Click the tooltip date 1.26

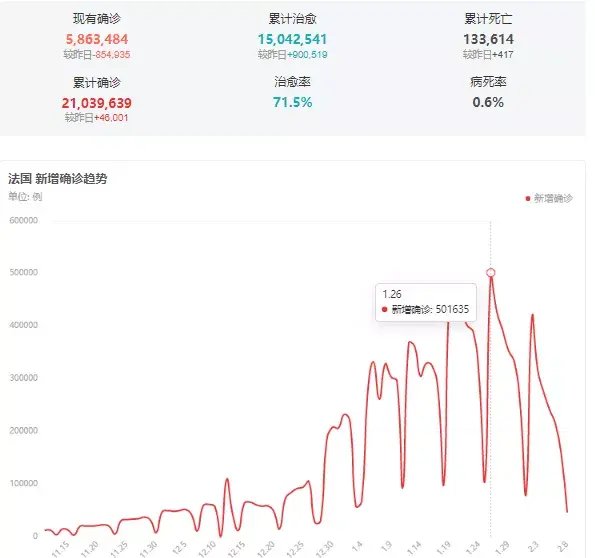[x=392, y=294]
